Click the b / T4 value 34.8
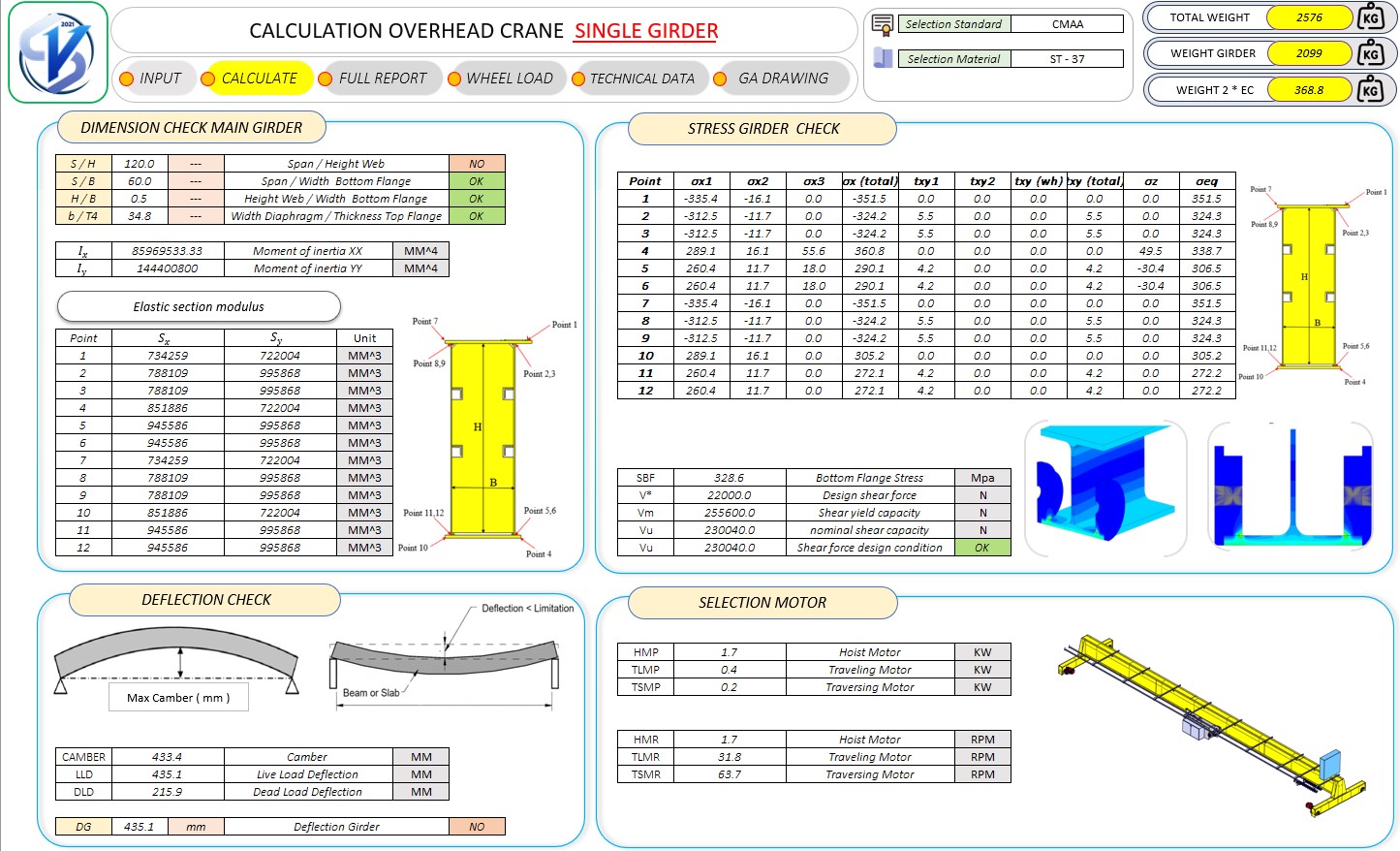1400x851 pixels. 140,216
